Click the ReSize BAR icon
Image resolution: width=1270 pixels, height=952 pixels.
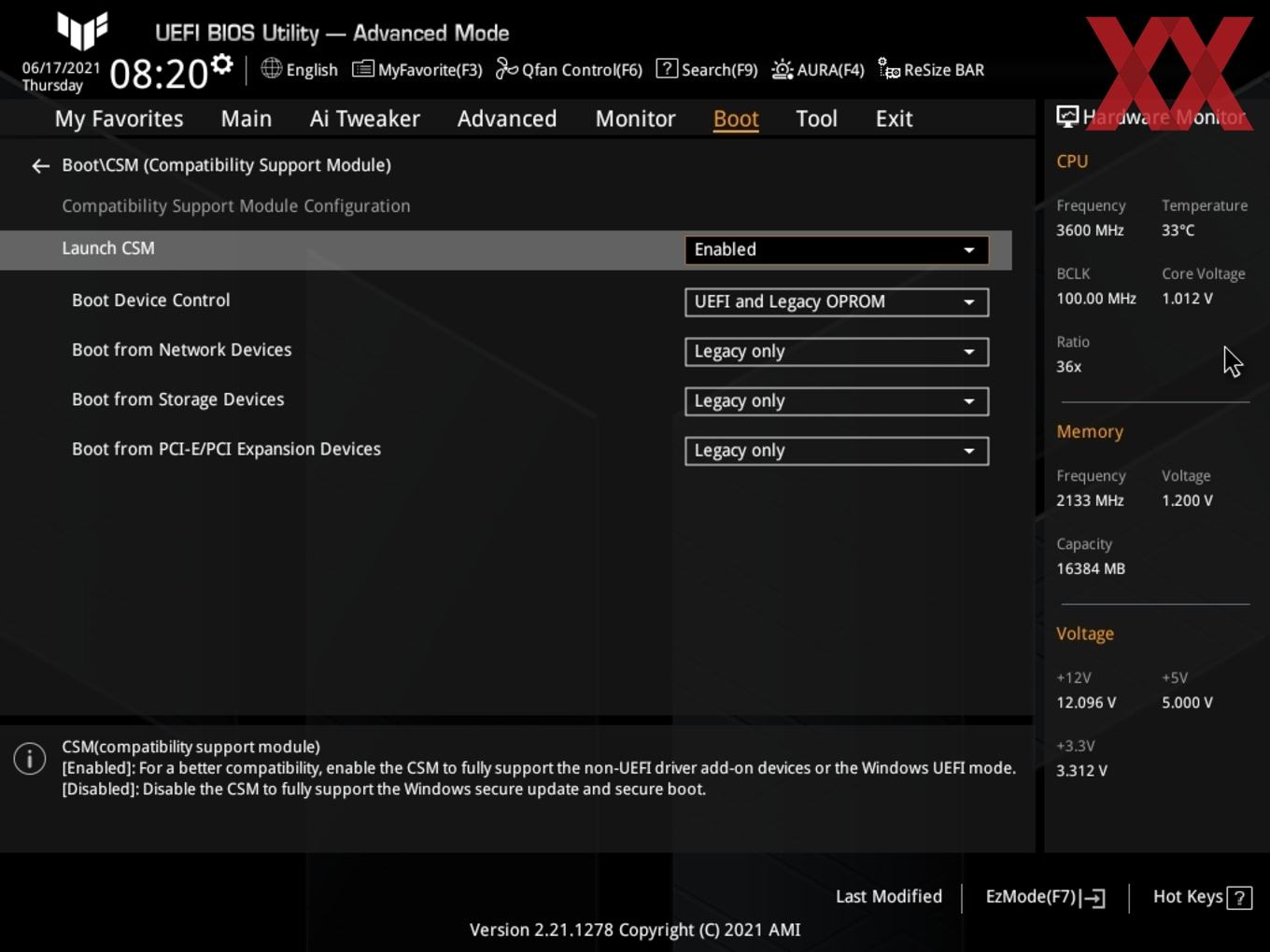point(889,69)
